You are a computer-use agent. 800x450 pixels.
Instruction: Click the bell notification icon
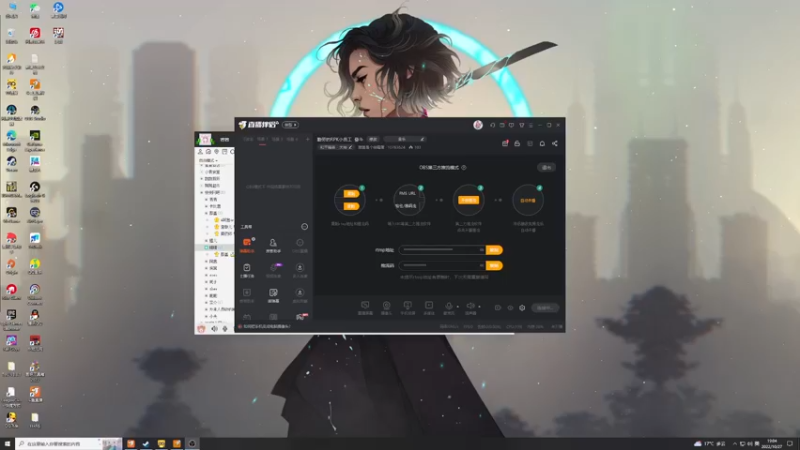542,143
